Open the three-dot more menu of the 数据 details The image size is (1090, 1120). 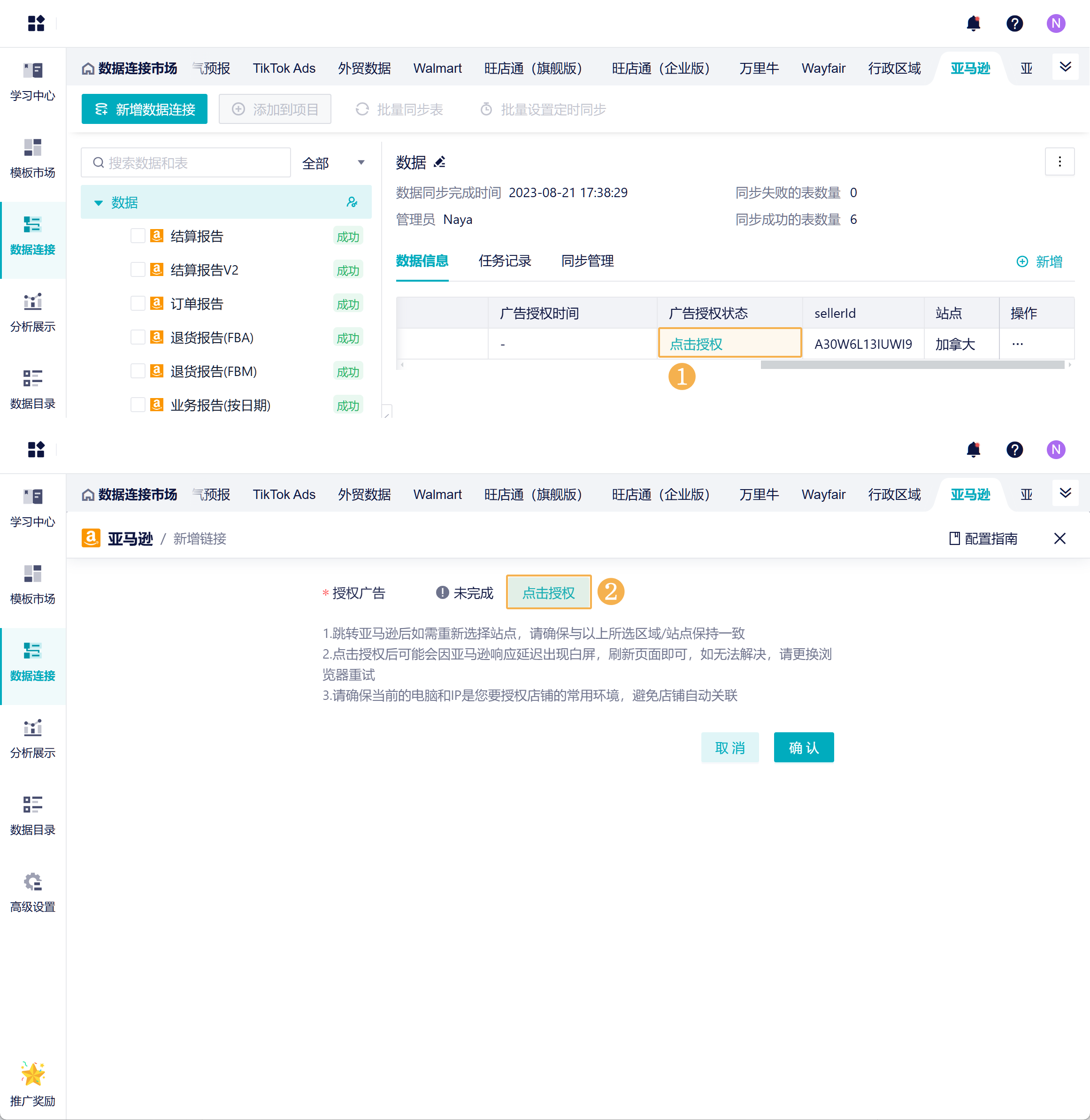click(x=1059, y=162)
